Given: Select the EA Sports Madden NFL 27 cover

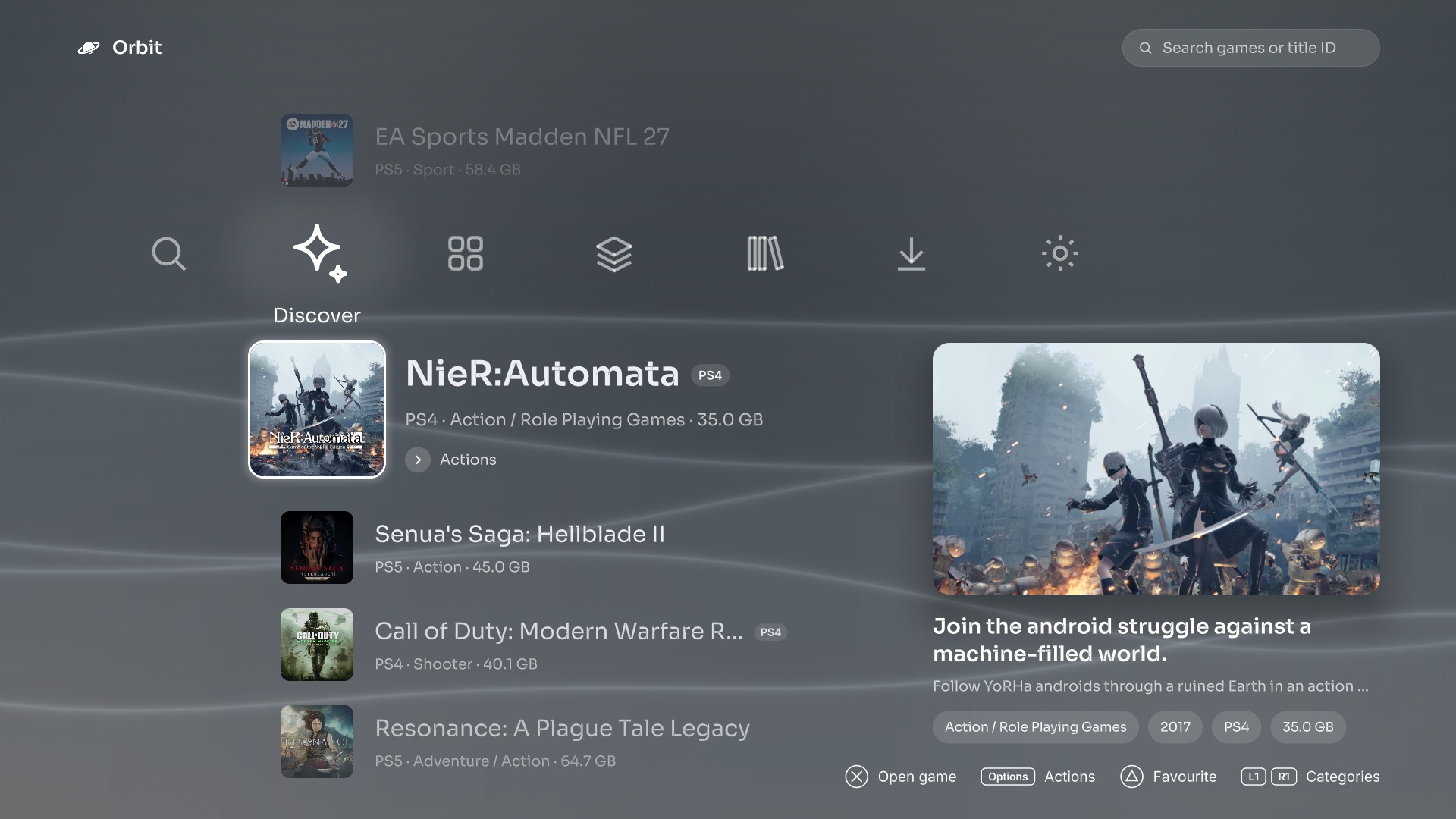Looking at the screenshot, I should coord(317,150).
